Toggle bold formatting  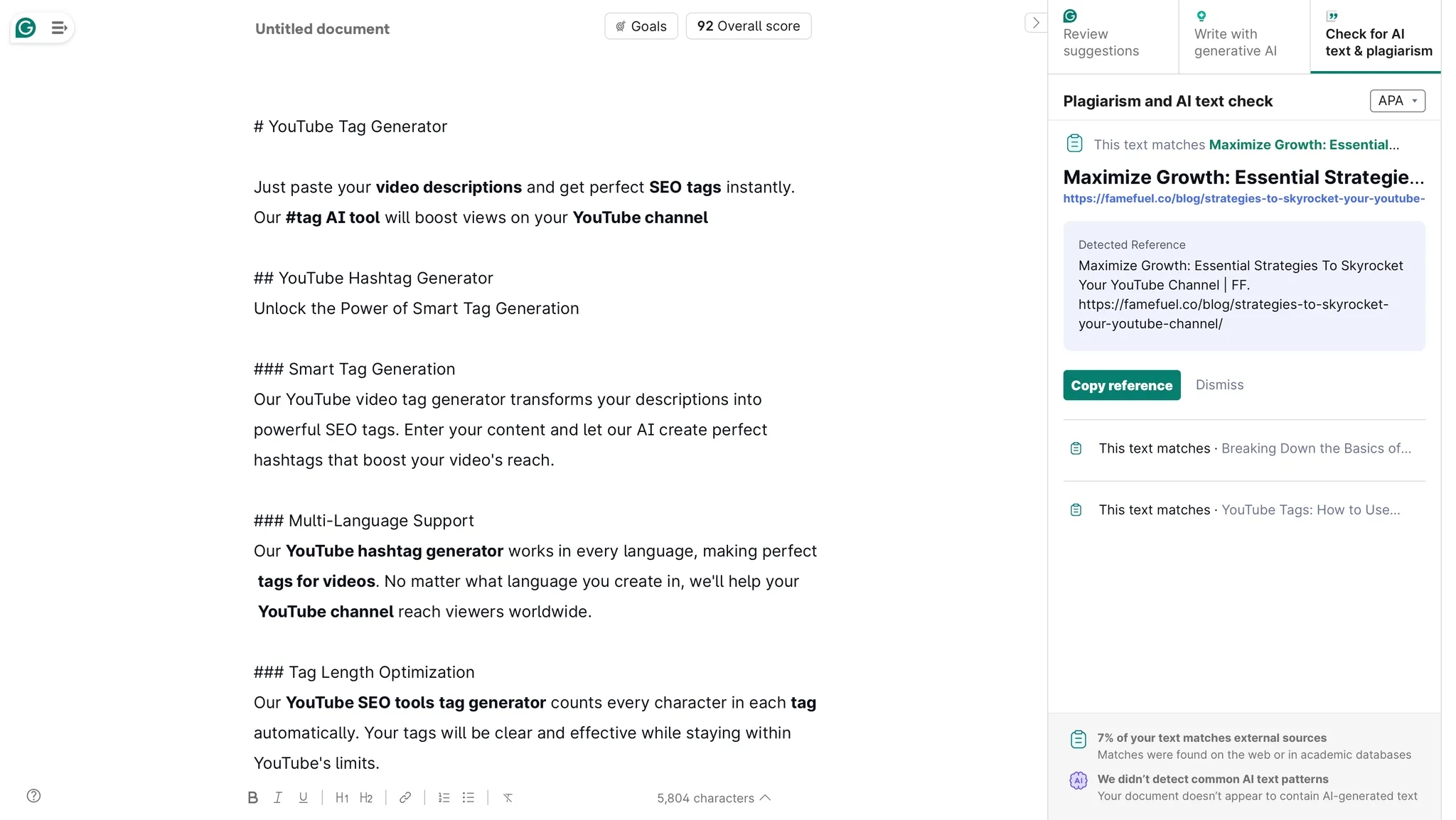(x=252, y=797)
